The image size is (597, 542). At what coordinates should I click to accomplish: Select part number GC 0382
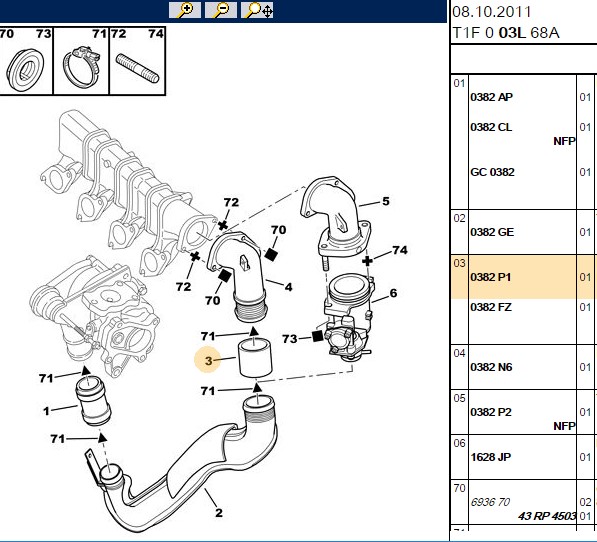[x=492, y=172]
